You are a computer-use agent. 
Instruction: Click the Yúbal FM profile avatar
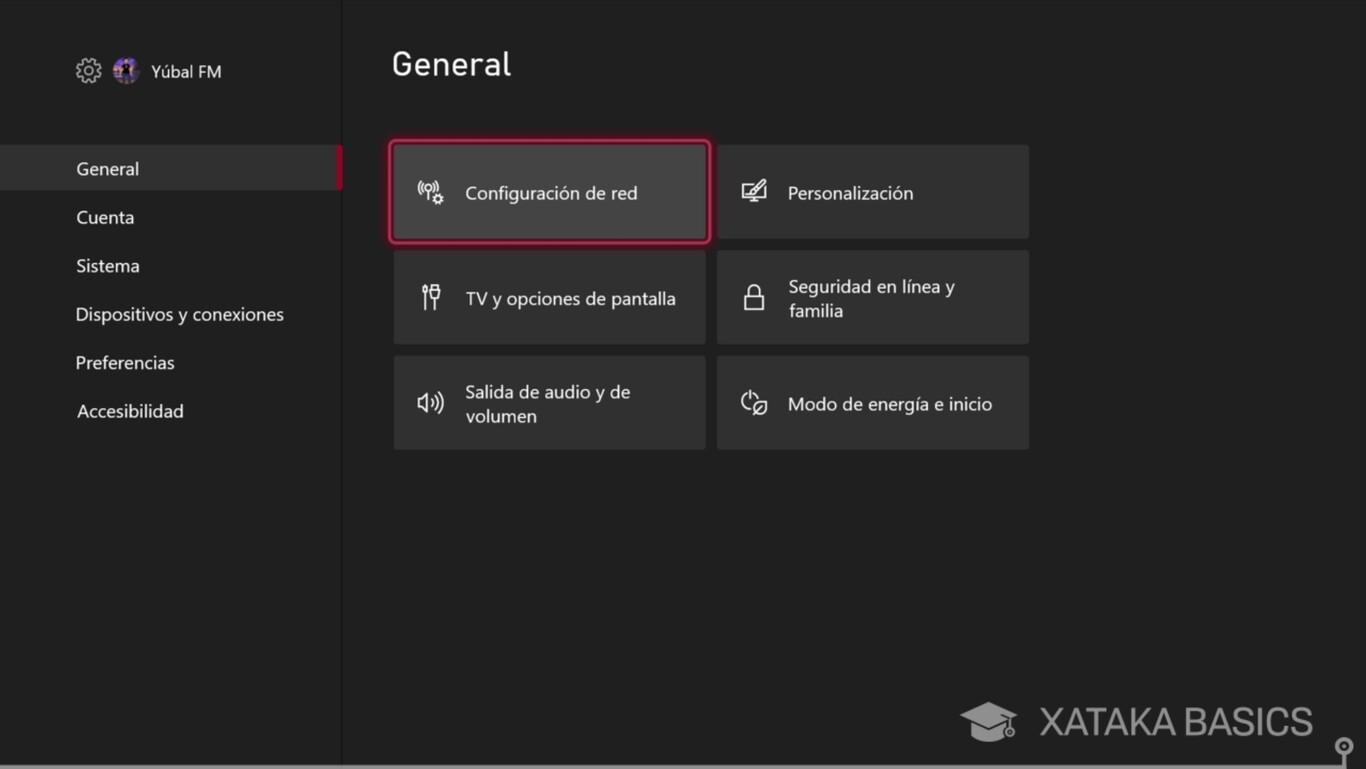tap(125, 70)
